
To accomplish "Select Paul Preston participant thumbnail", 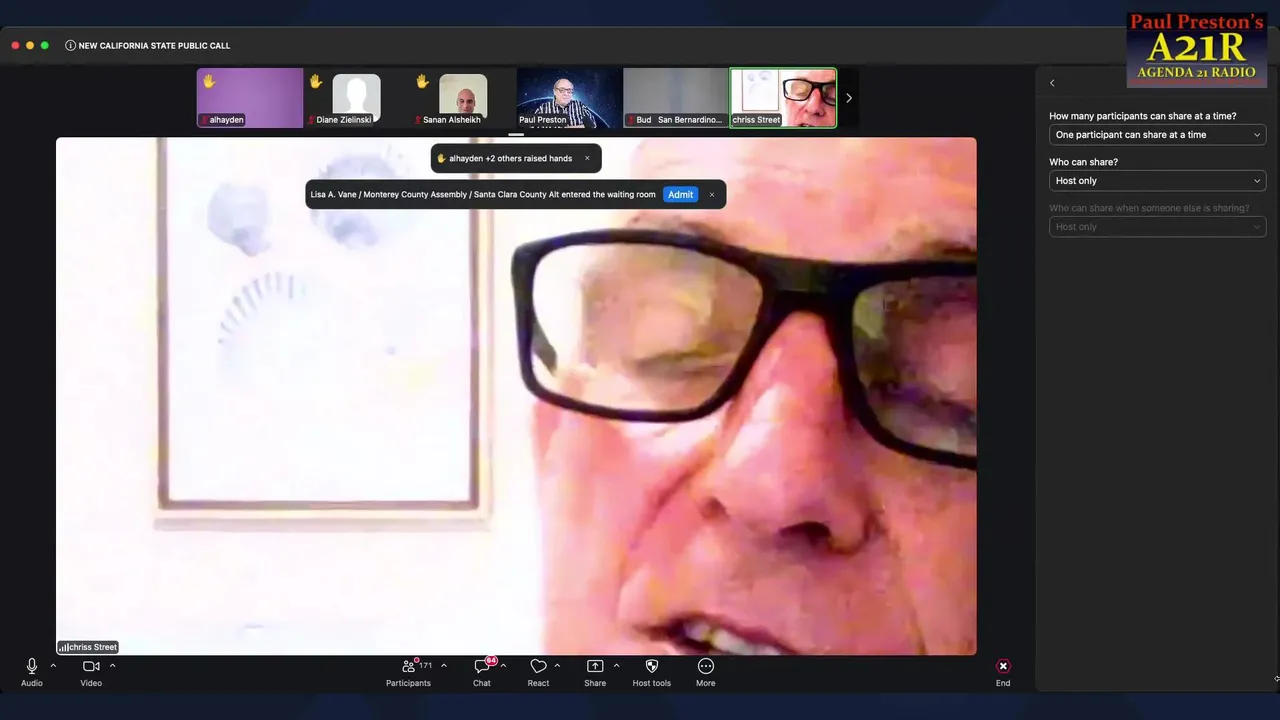I will [x=569, y=98].
